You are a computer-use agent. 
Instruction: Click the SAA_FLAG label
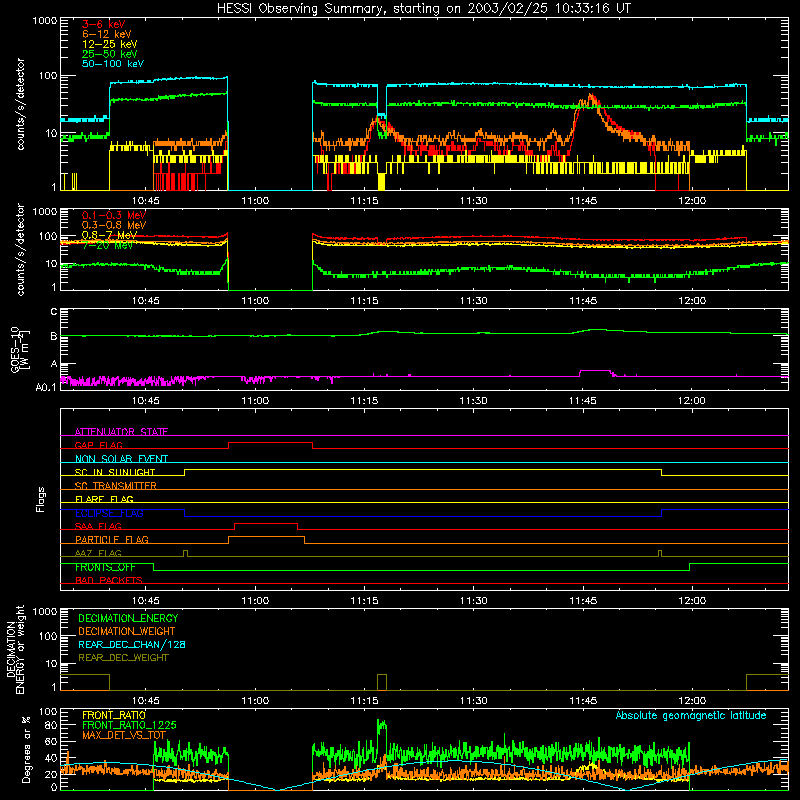coord(98,526)
